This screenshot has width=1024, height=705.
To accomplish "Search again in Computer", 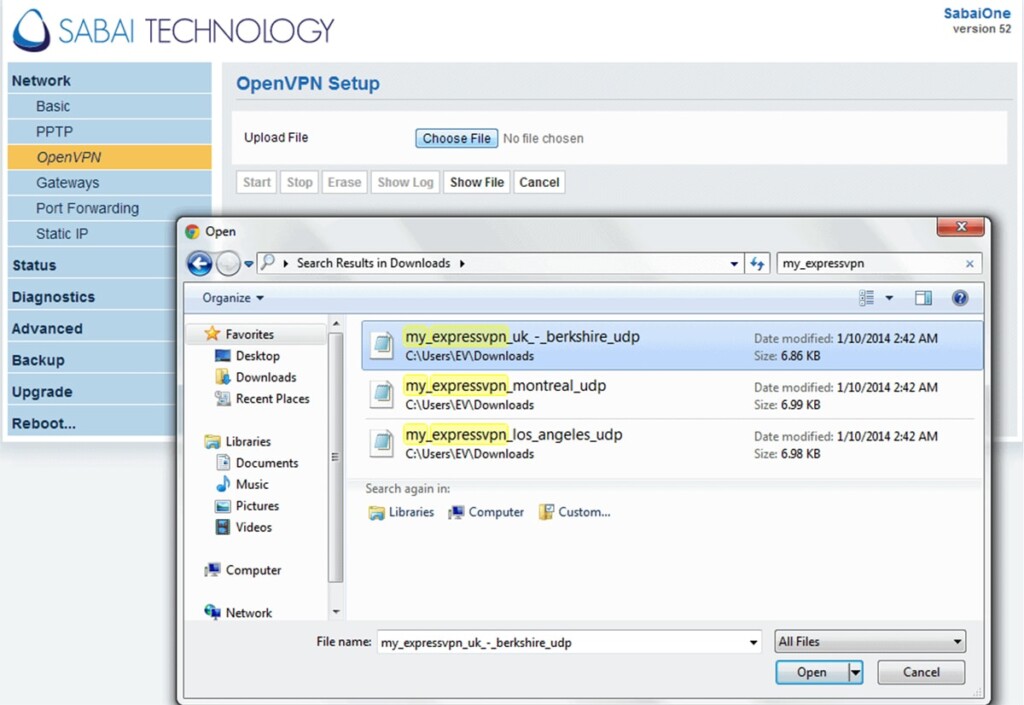I will pyautogui.click(x=486, y=512).
